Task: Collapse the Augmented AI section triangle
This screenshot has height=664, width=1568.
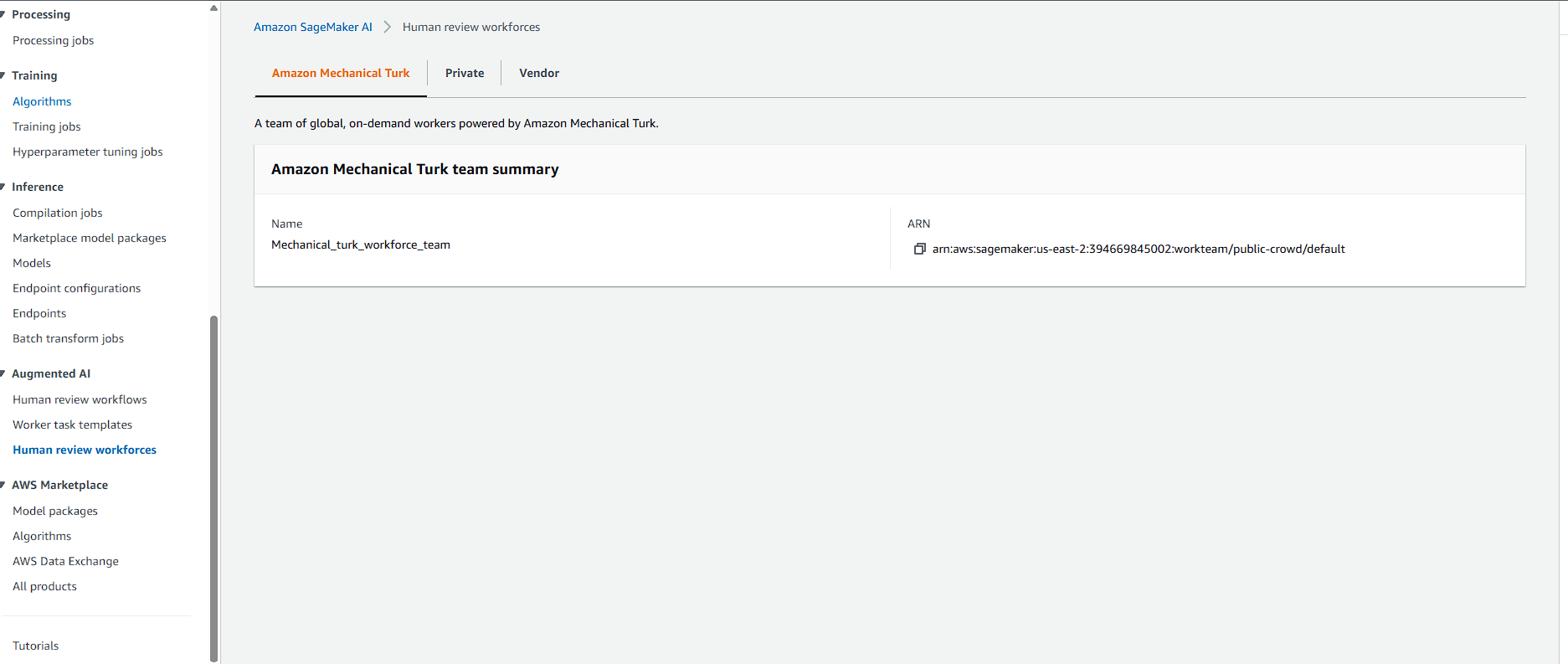Action: pos(3,373)
